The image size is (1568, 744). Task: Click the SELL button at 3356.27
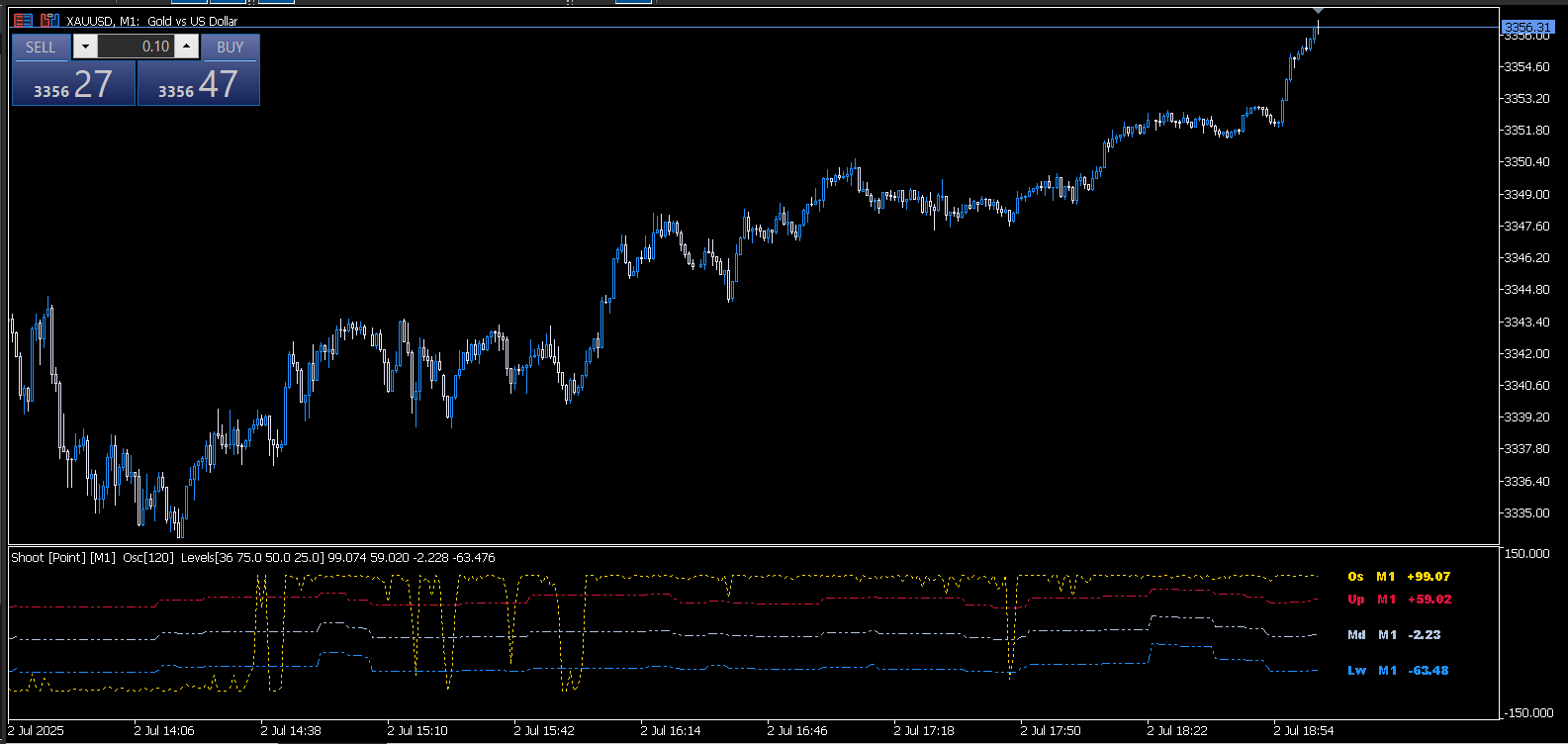(73, 83)
